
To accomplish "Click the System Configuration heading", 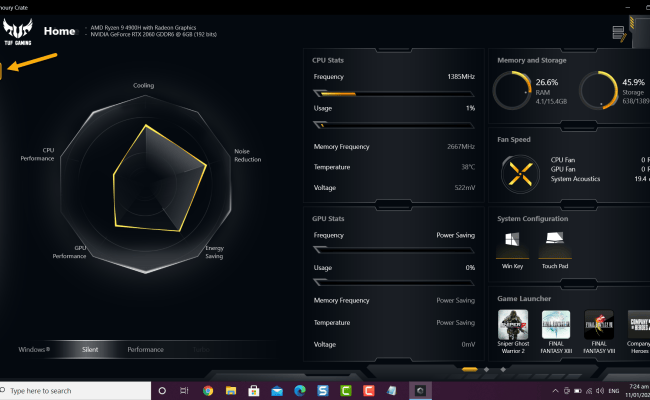I will click(533, 218).
